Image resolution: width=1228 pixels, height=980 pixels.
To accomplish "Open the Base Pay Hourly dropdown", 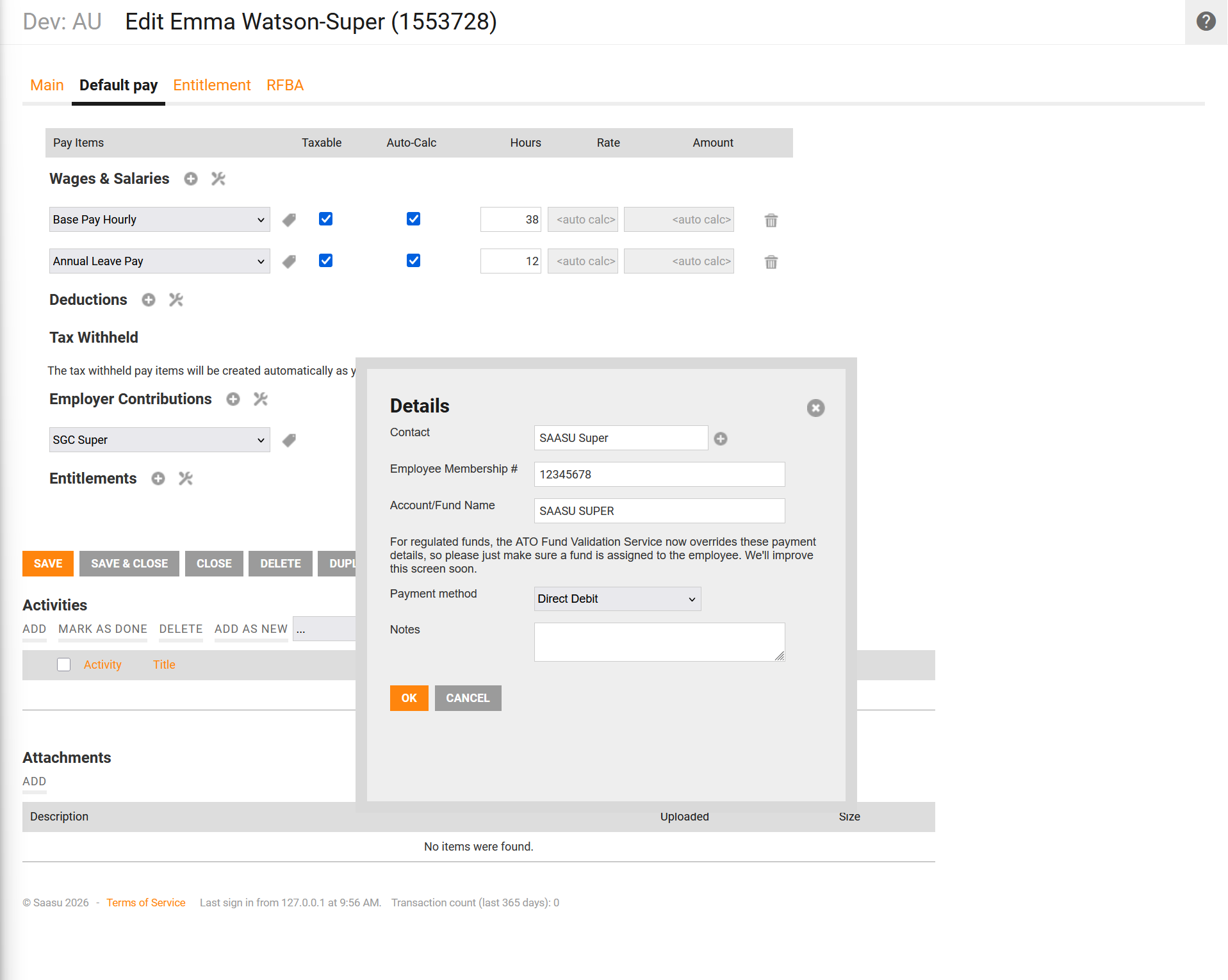I will (x=160, y=220).
